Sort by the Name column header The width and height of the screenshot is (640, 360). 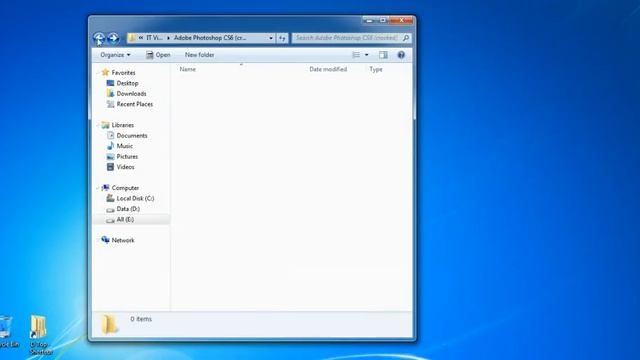[188, 69]
